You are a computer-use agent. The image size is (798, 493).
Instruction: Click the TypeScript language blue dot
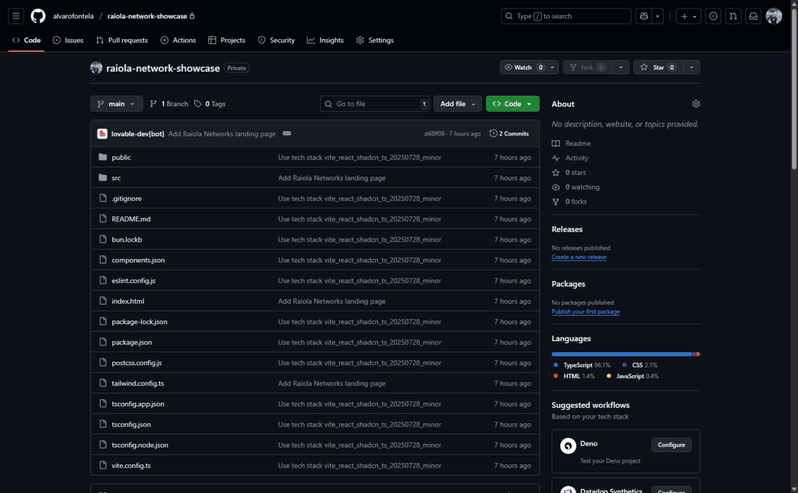(556, 365)
